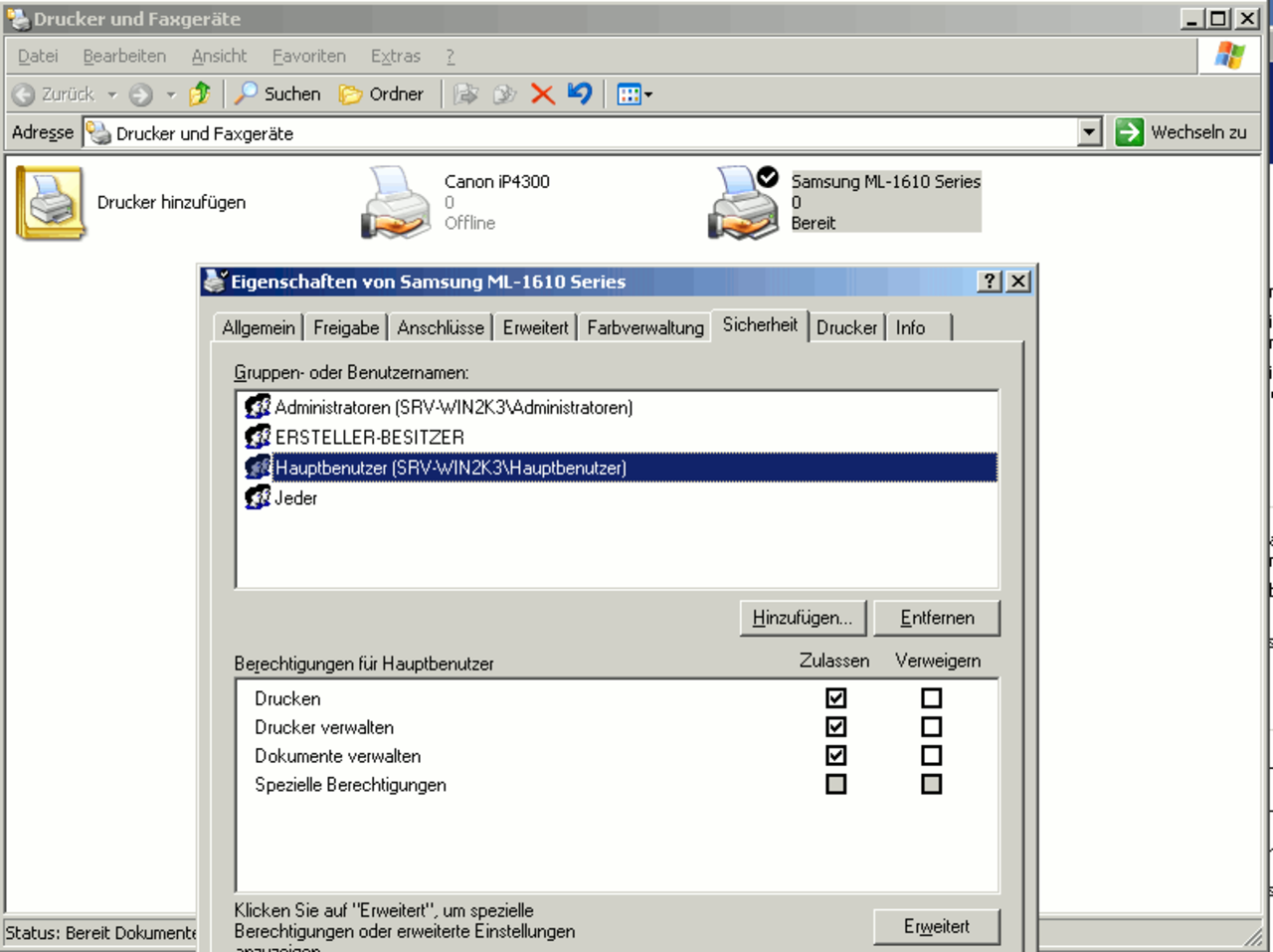
Task: Click the Hinzufügen... button
Action: 803,618
